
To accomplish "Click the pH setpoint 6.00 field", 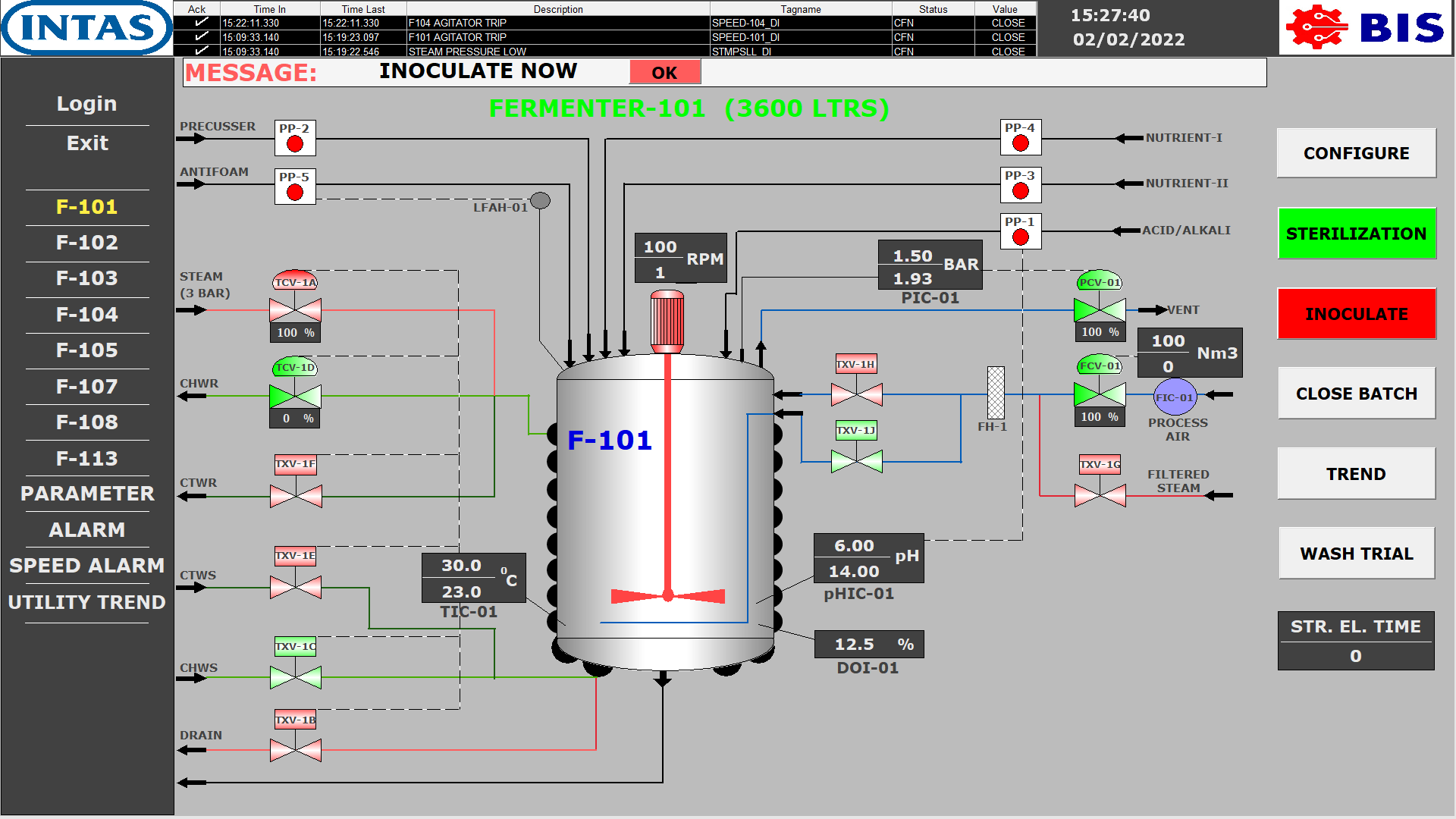I will point(854,546).
